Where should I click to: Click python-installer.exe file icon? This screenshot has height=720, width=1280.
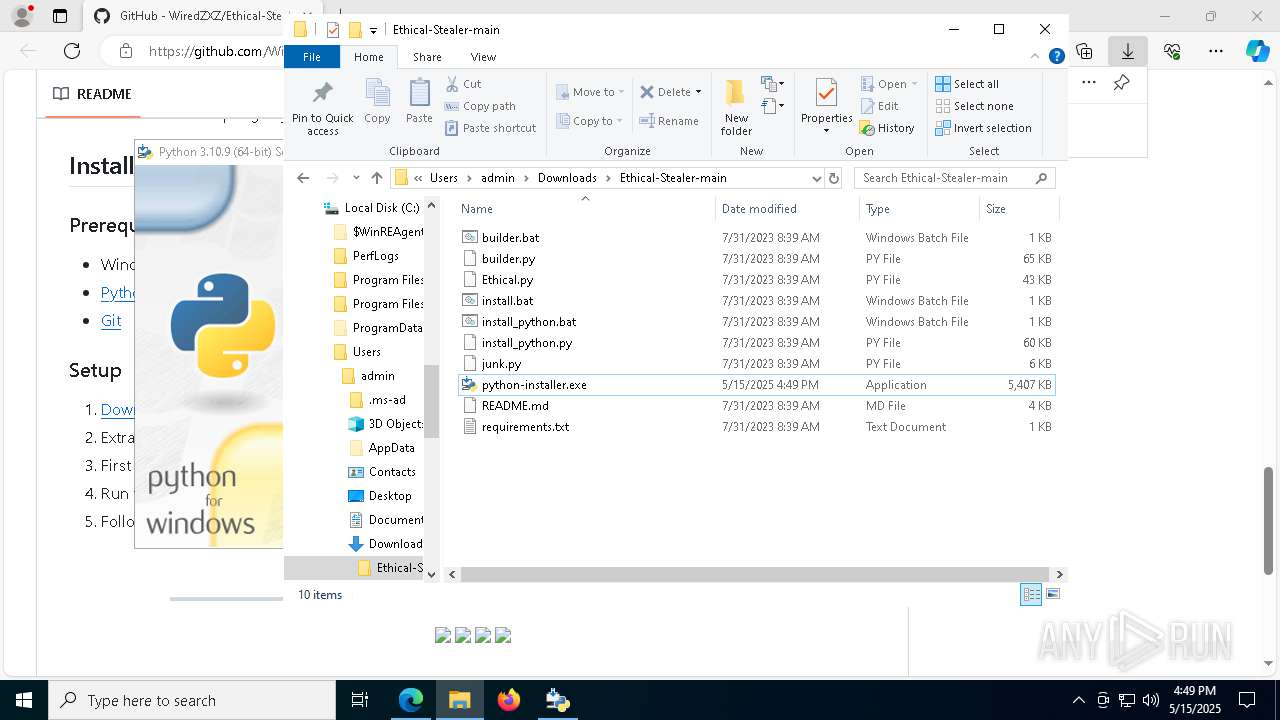[x=469, y=384]
